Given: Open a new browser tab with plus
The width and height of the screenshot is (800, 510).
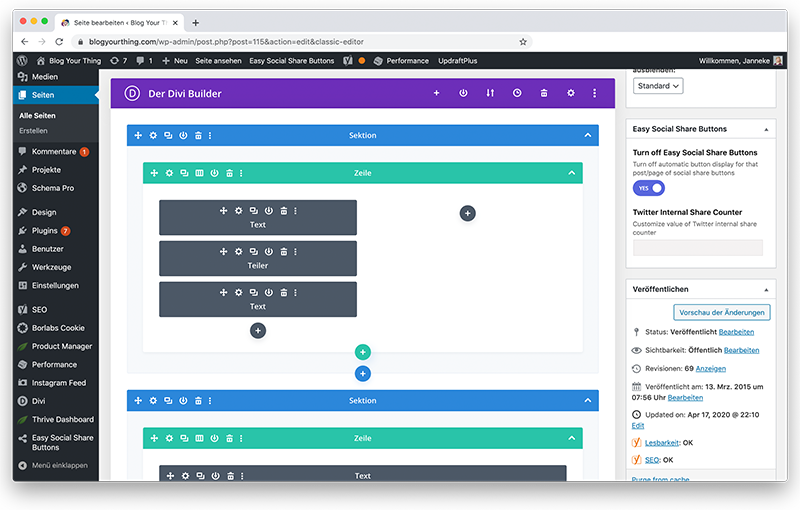Looking at the screenshot, I should [195, 23].
